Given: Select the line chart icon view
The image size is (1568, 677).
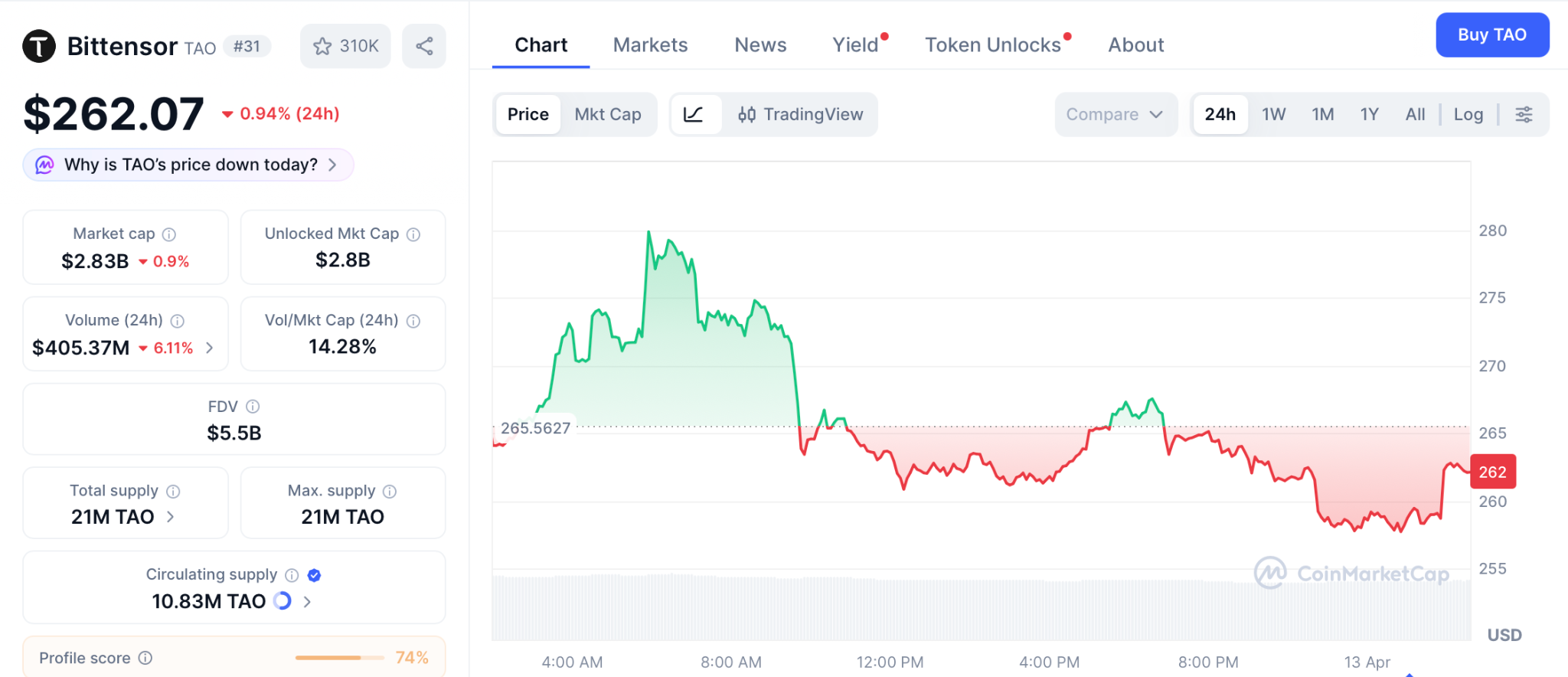Looking at the screenshot, I should click(x=694, y=115).
